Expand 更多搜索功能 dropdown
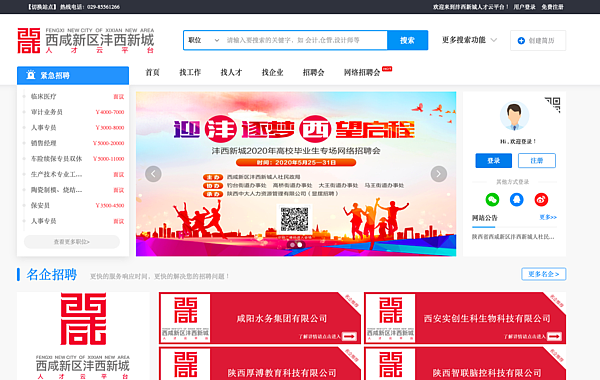The image size is (600, 380). click(470, 40)
